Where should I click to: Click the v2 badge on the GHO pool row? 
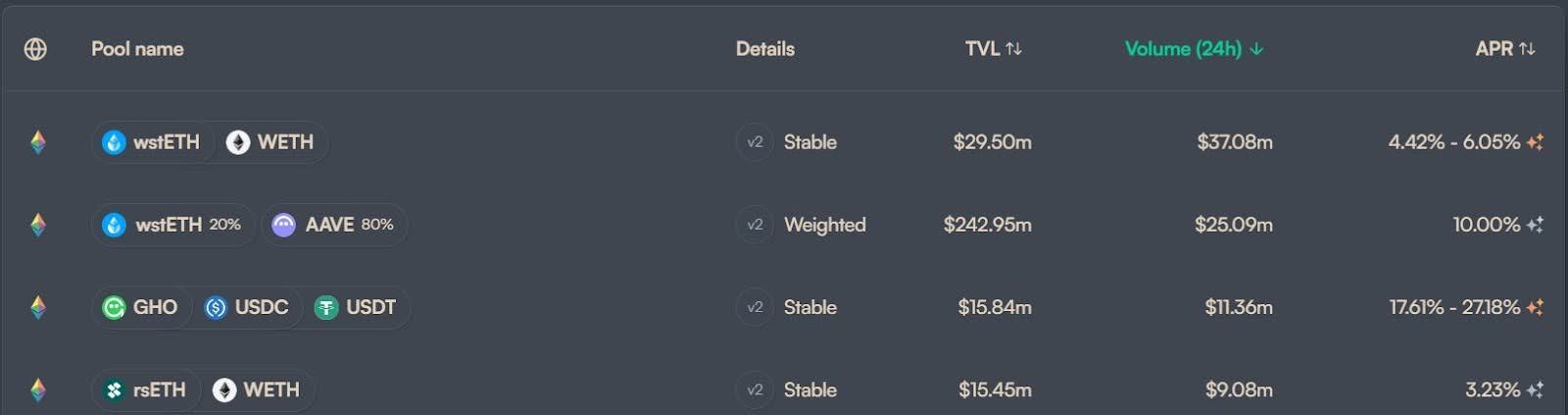click(x=755, y=307)
